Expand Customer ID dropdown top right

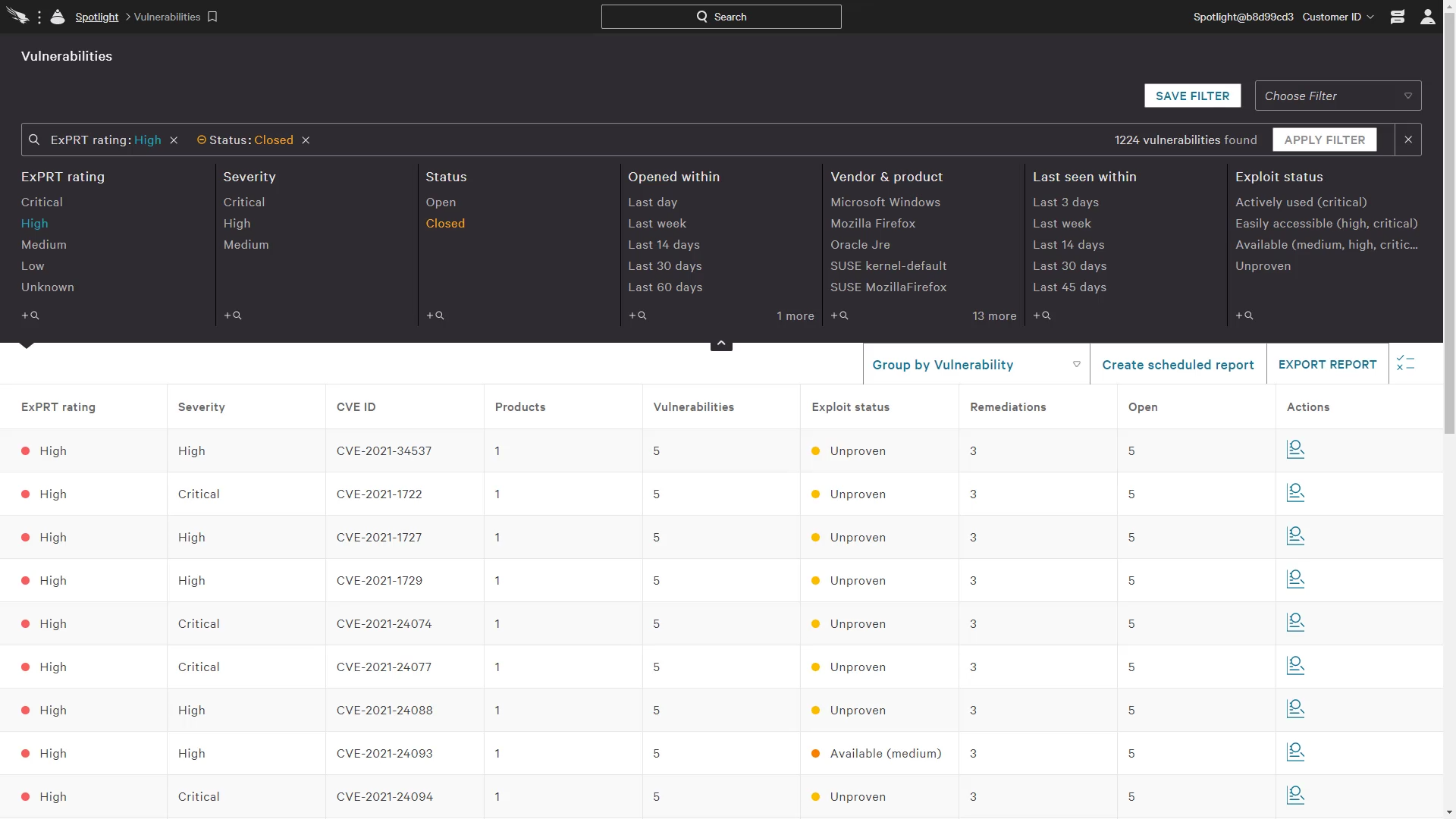(1338, 16)
